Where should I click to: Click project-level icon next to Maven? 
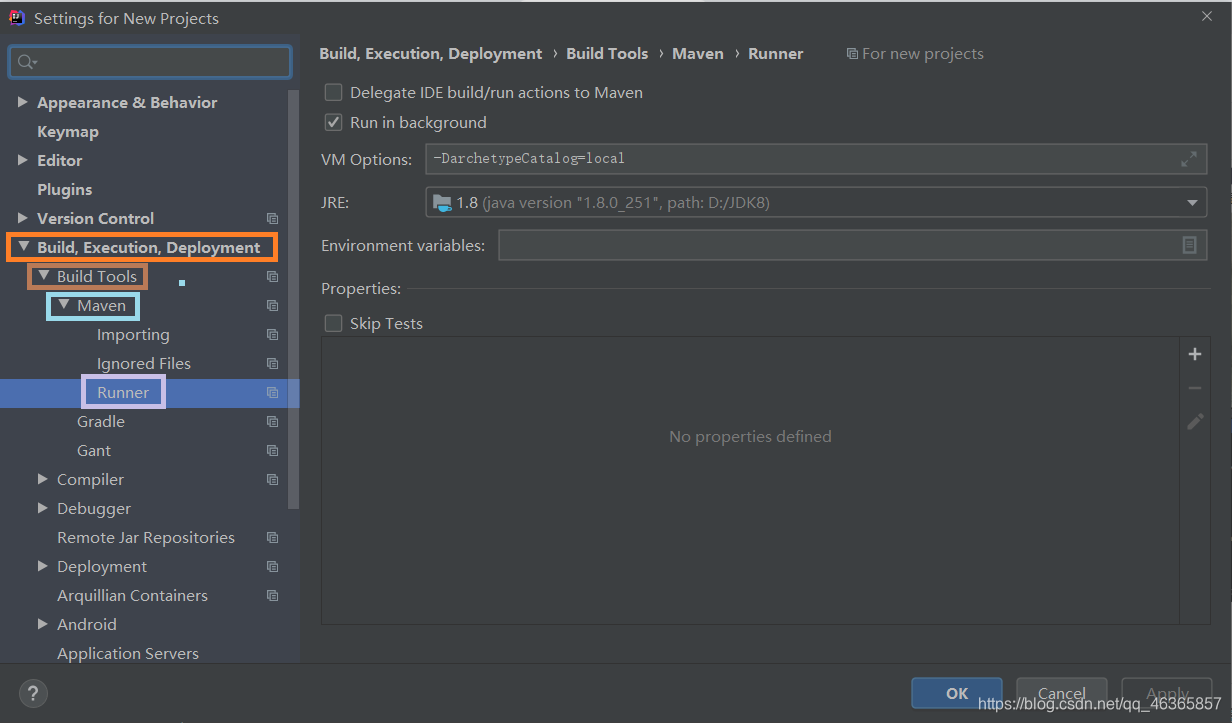(272, 305)
